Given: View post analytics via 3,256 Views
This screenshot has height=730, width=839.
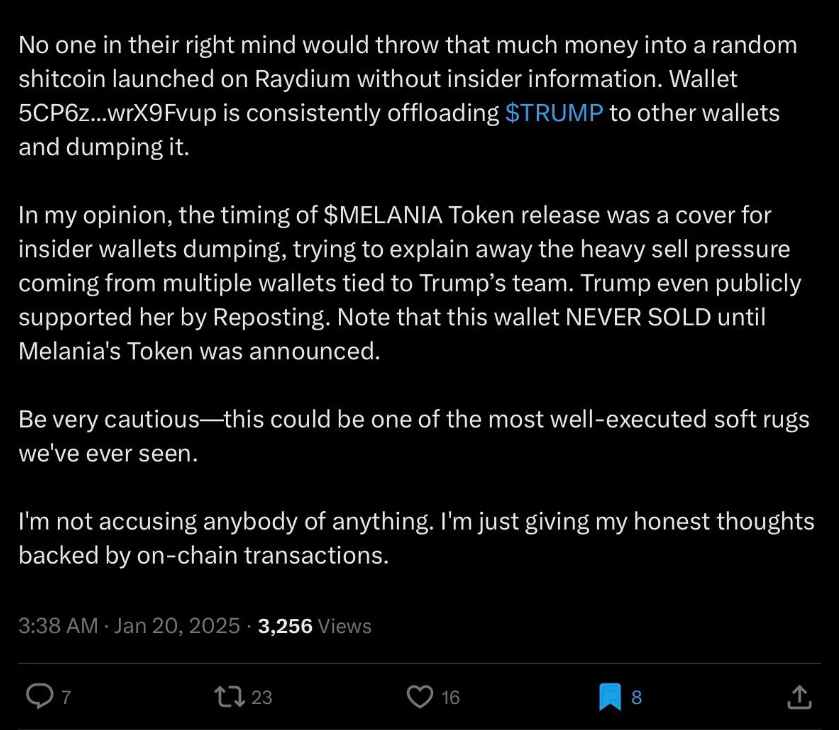Looking at the screenshot, I should [x=314, y=626].
